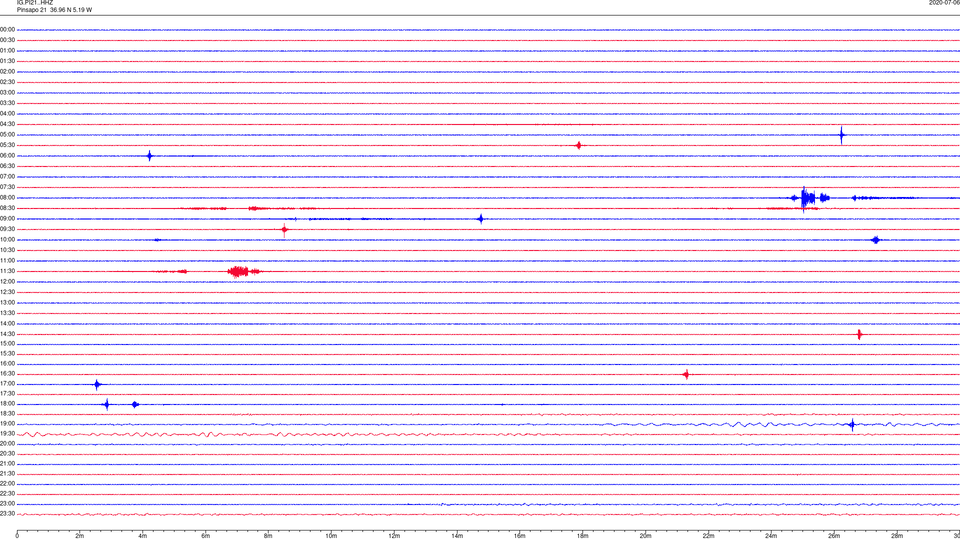
Task: Select the 28m tick label on the time axis
Action: coord(897,536)
